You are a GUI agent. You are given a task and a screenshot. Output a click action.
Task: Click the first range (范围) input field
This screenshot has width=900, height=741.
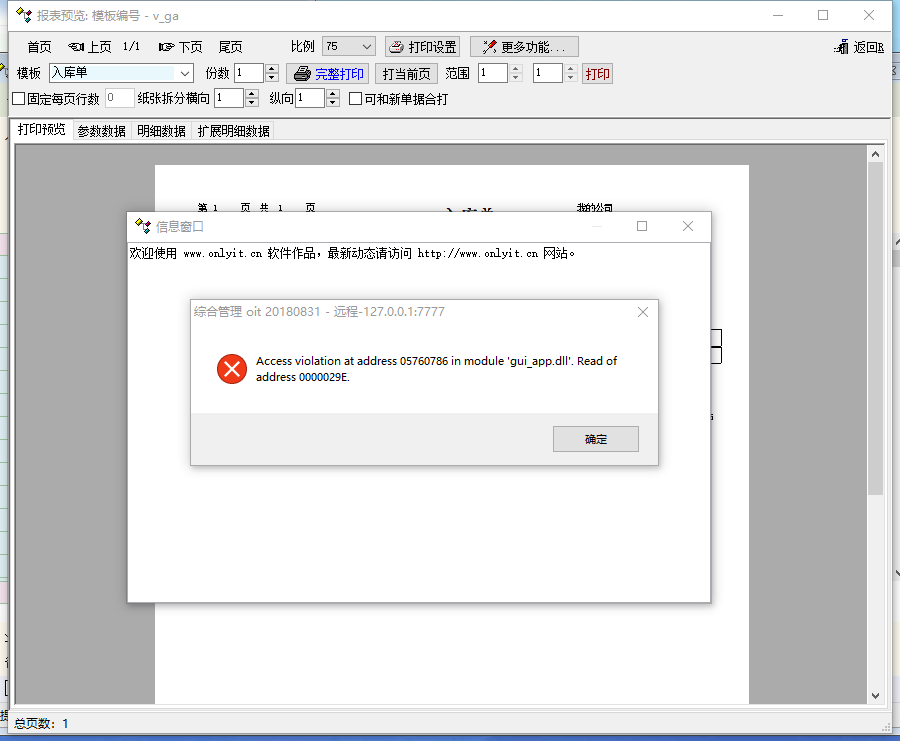492,73
